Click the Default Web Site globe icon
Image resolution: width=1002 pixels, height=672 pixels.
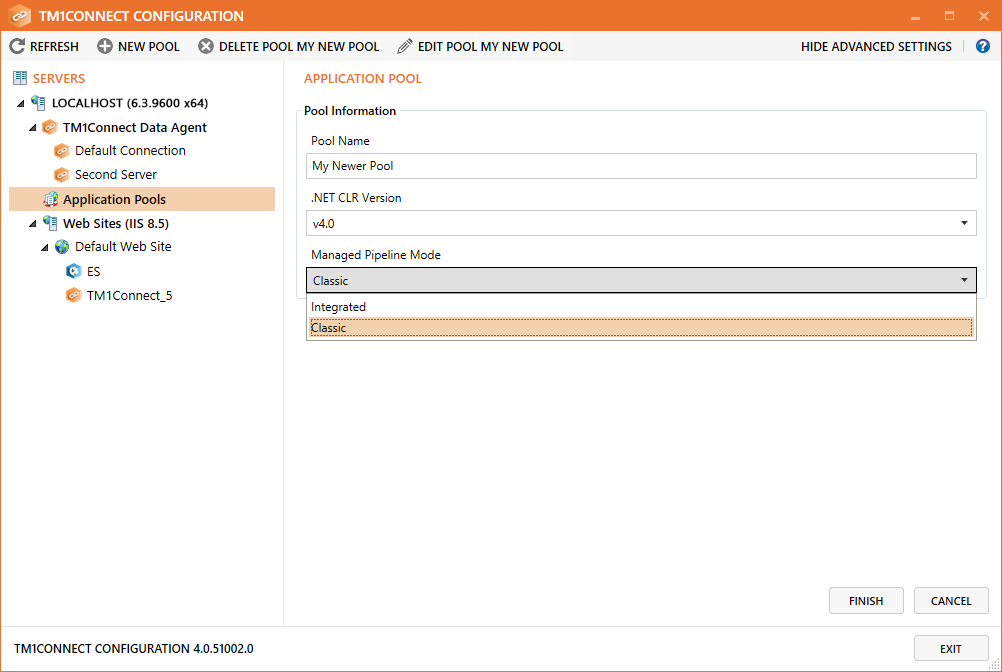62,247
